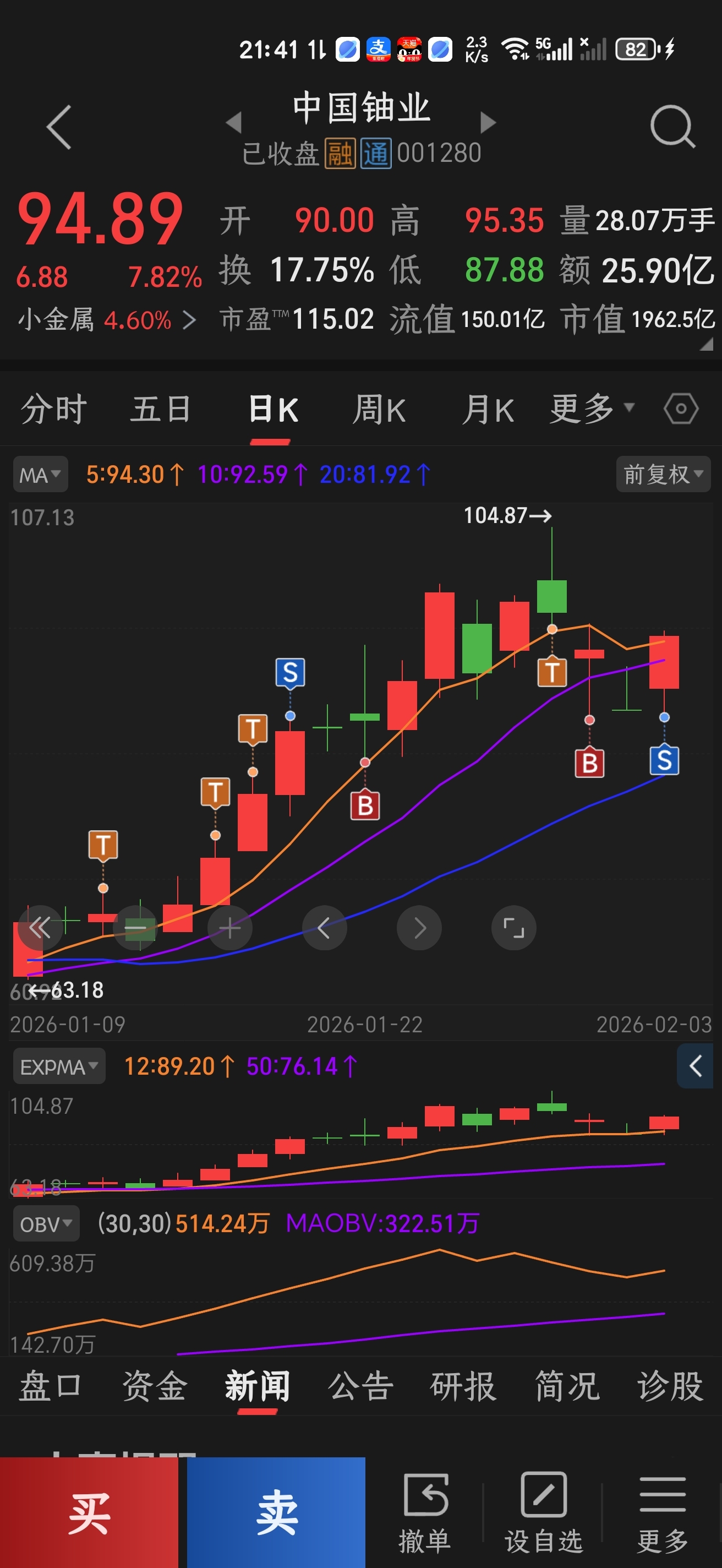Expand chart to fullscreen

pyautogui.click(x=514, y=928)
